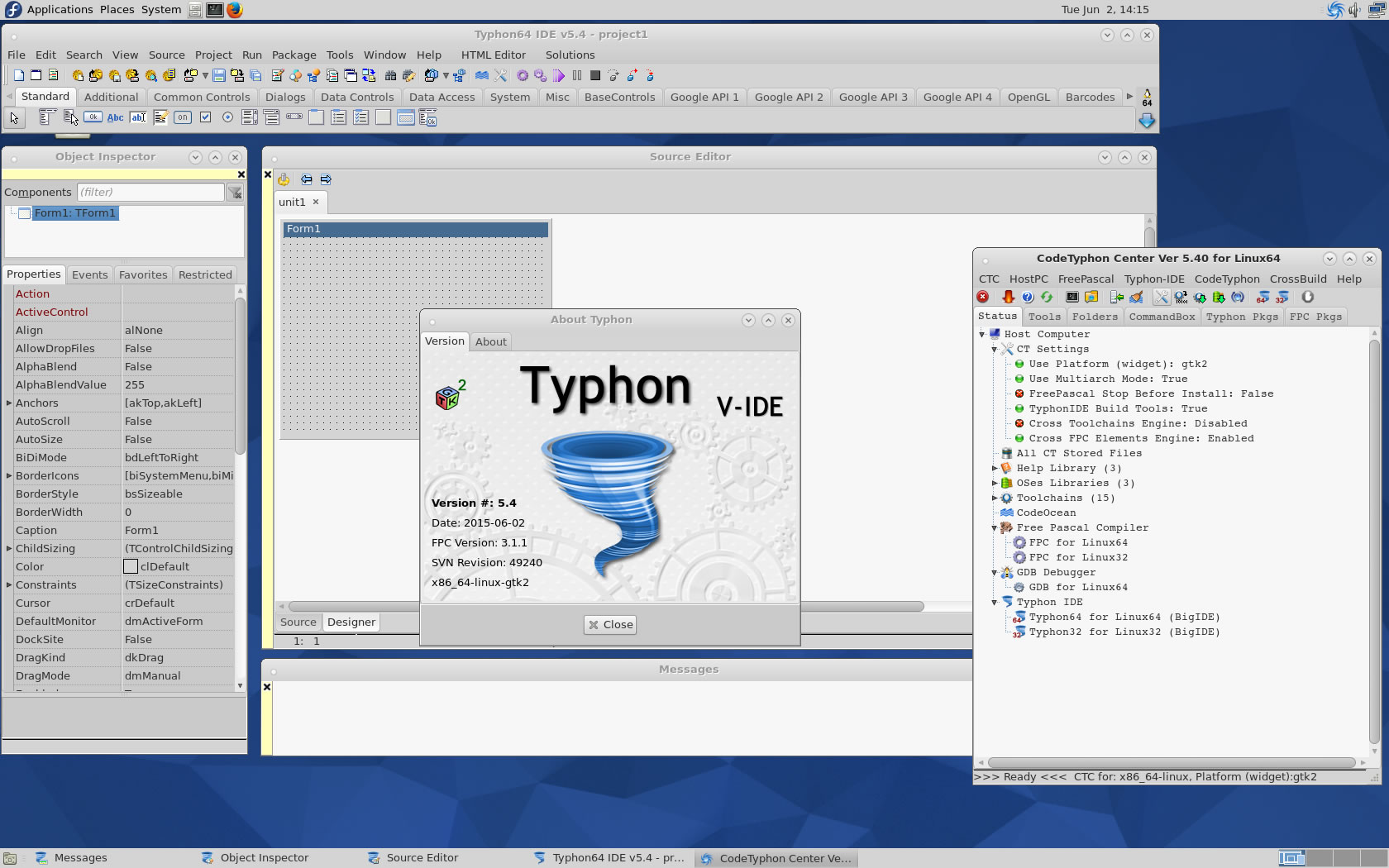Click the jump forward arrow in Source Editor

coord(326,179)
